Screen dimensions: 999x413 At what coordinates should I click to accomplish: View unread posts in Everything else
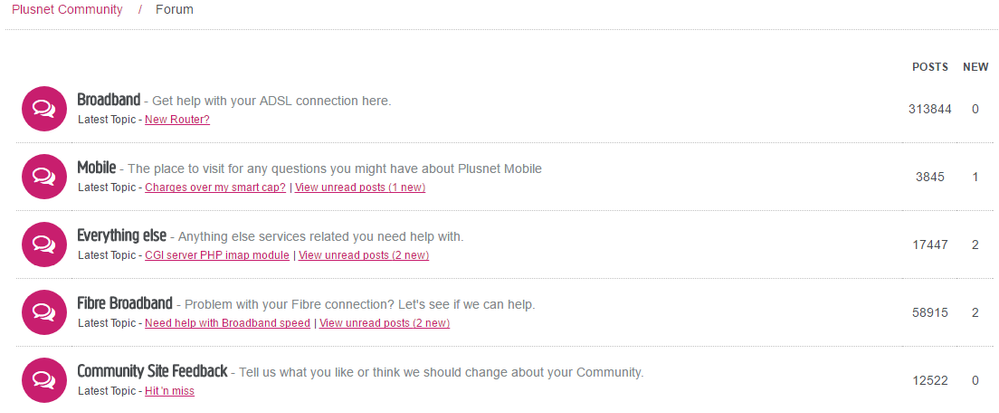click(363, 256)
